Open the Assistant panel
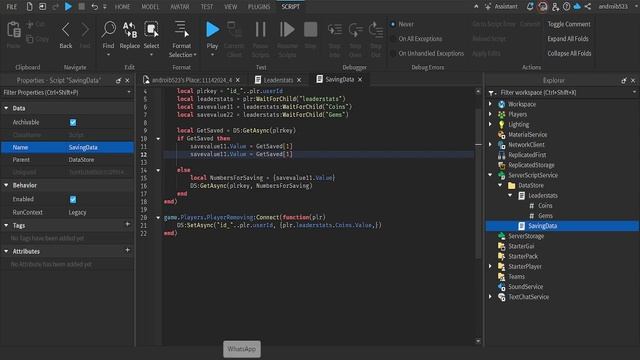Screen dimensions: 640x360 (x=501, y=7)
